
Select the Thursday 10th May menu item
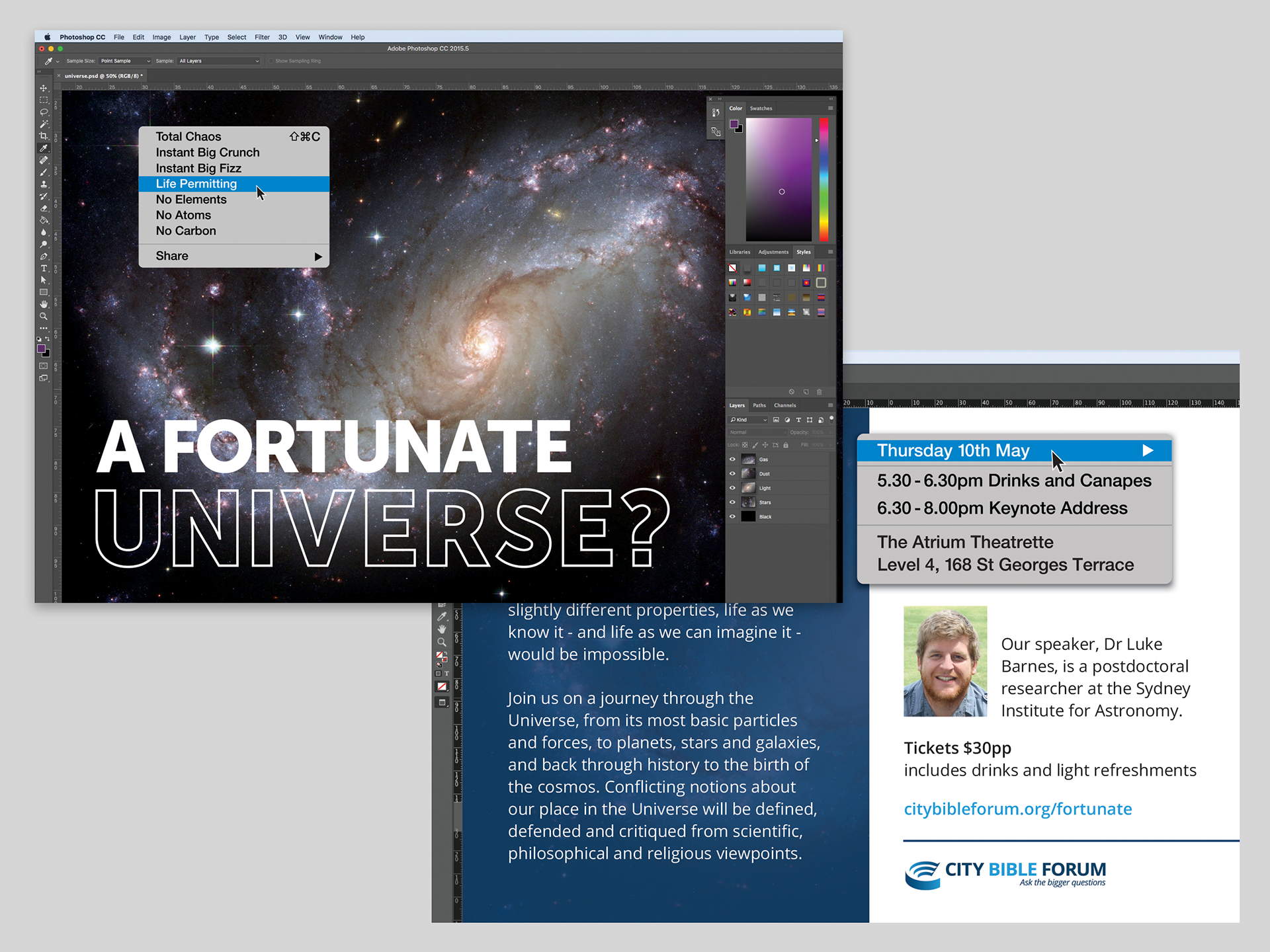coord(1014,451)
